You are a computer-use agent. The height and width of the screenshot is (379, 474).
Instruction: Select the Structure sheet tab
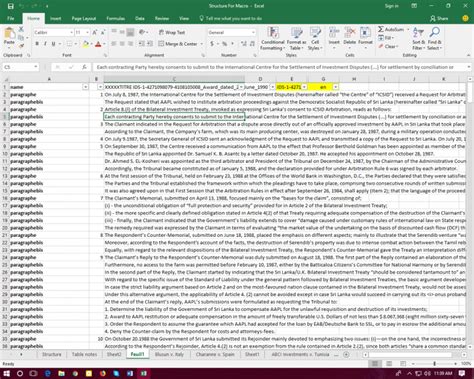click(x=52, y=354)
